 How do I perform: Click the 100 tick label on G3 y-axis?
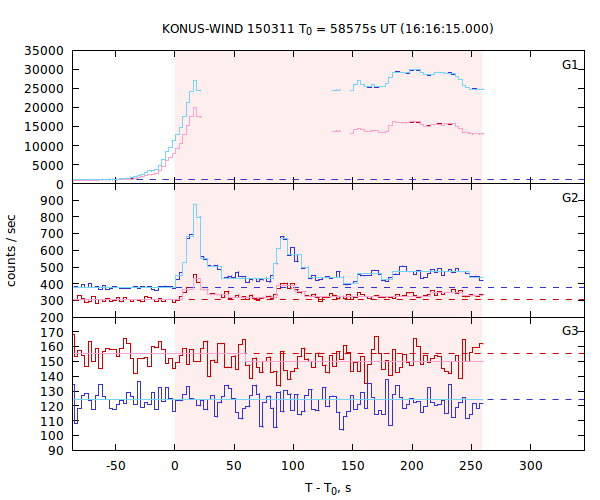click(52, 436)
